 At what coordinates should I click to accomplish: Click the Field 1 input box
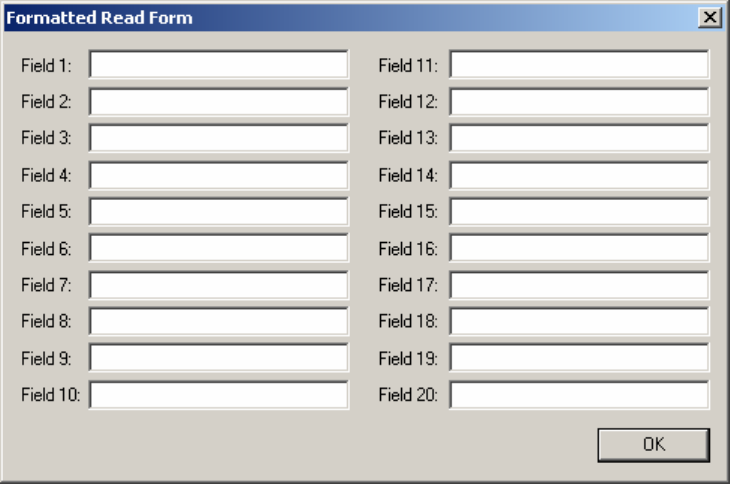point(218,65)
